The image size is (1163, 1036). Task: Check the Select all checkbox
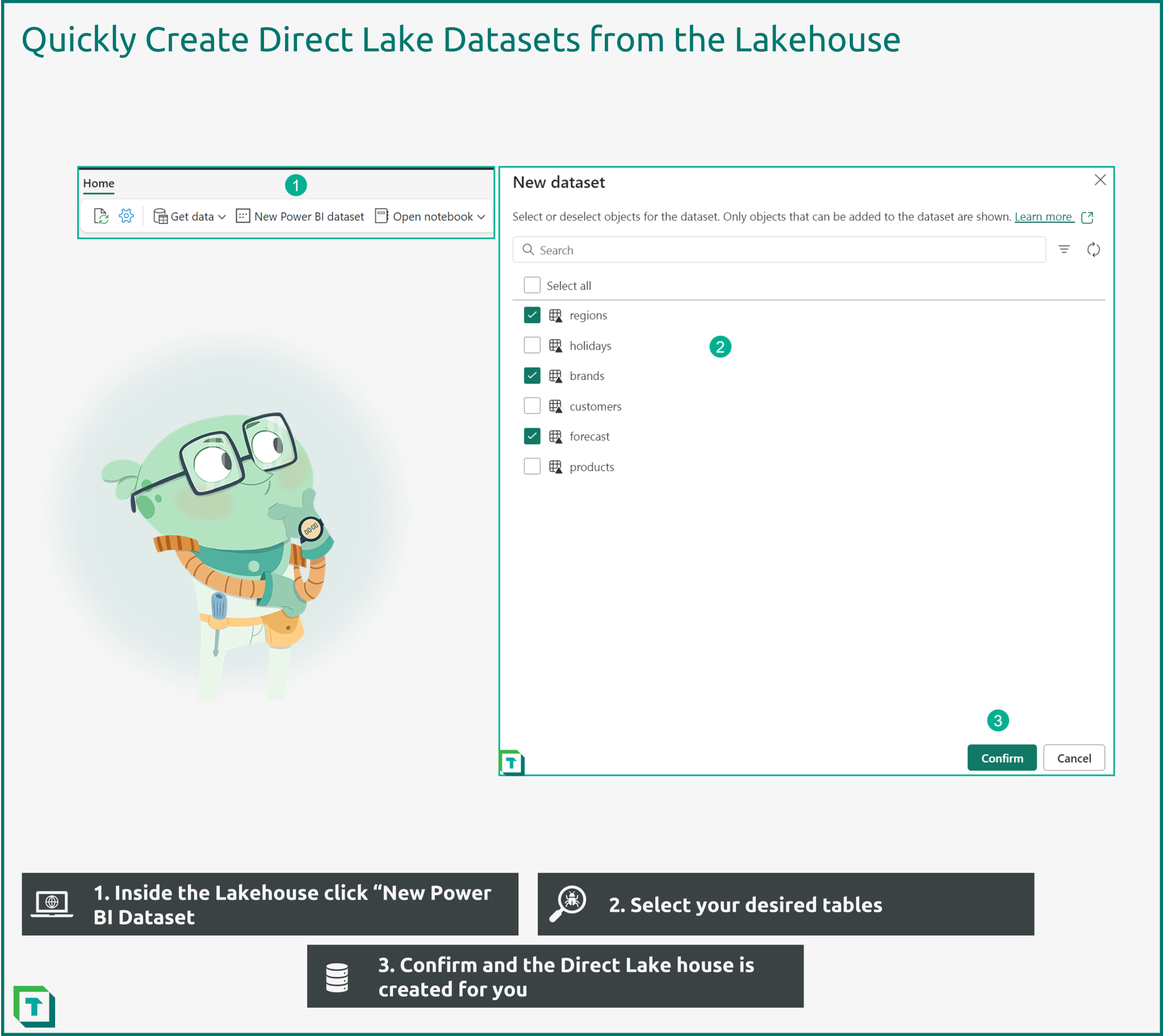532,285
